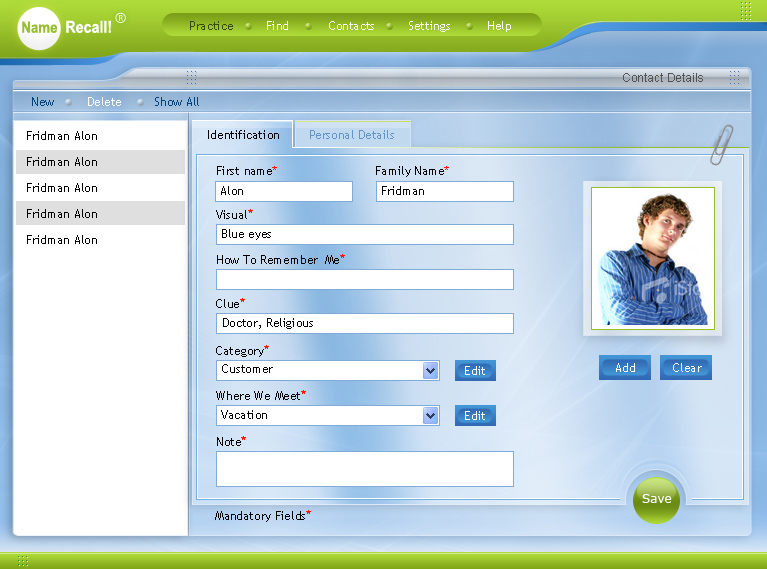767x569 pixels.
Task: Expand the Category dropdown arrow
Action: pyautogui.click(x=431, y=370)
